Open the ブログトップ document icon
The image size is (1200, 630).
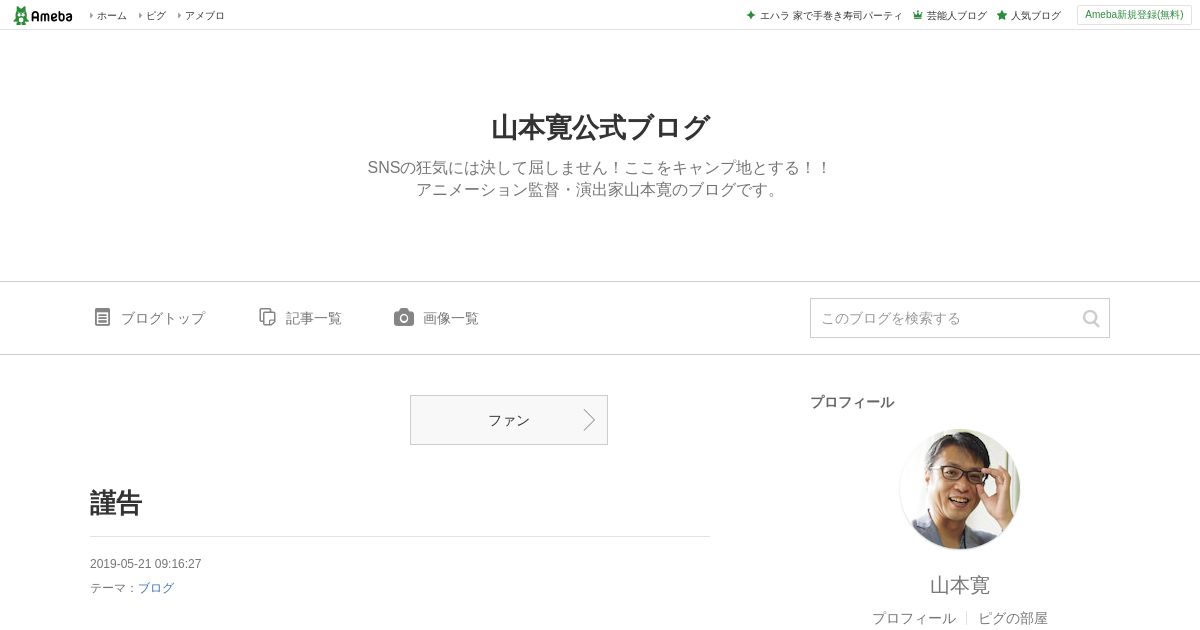tap(102, 317)
